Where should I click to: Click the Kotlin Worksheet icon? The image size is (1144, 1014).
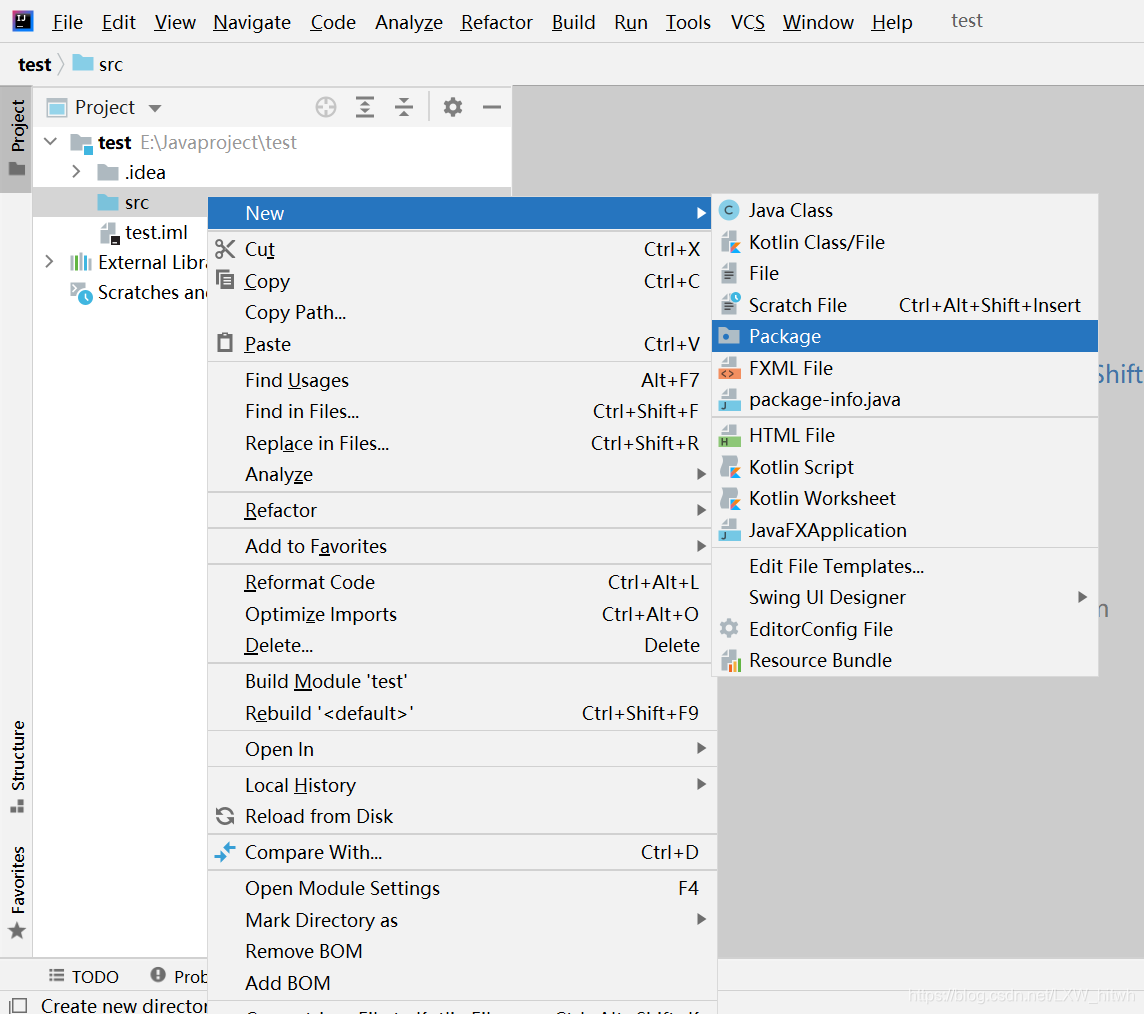[730, 498]
